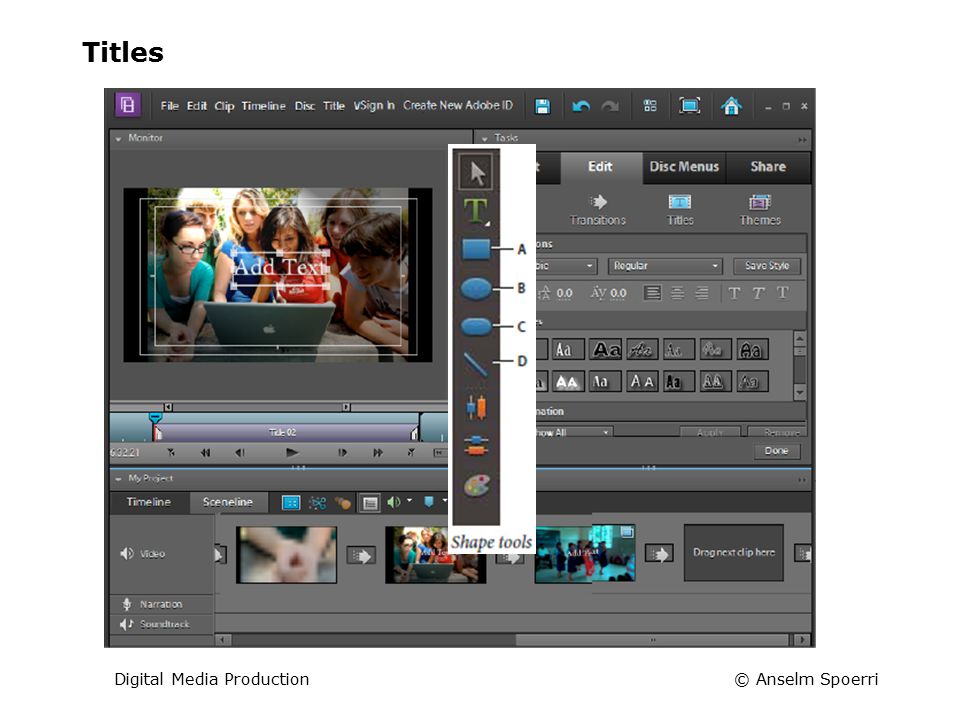The width and height of the screenshot is (960, 720).
Task: Open the font family dropdown left of Regular
Action: pyautogui.click(x=565, y=266)
